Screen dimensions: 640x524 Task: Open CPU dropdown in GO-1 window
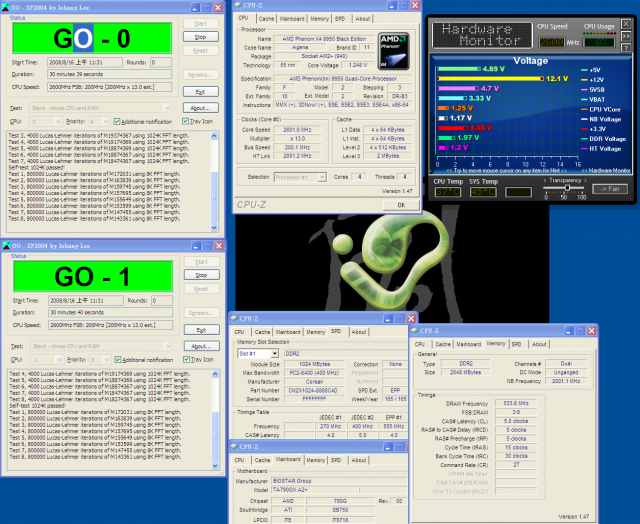click(x=59, y=360)
